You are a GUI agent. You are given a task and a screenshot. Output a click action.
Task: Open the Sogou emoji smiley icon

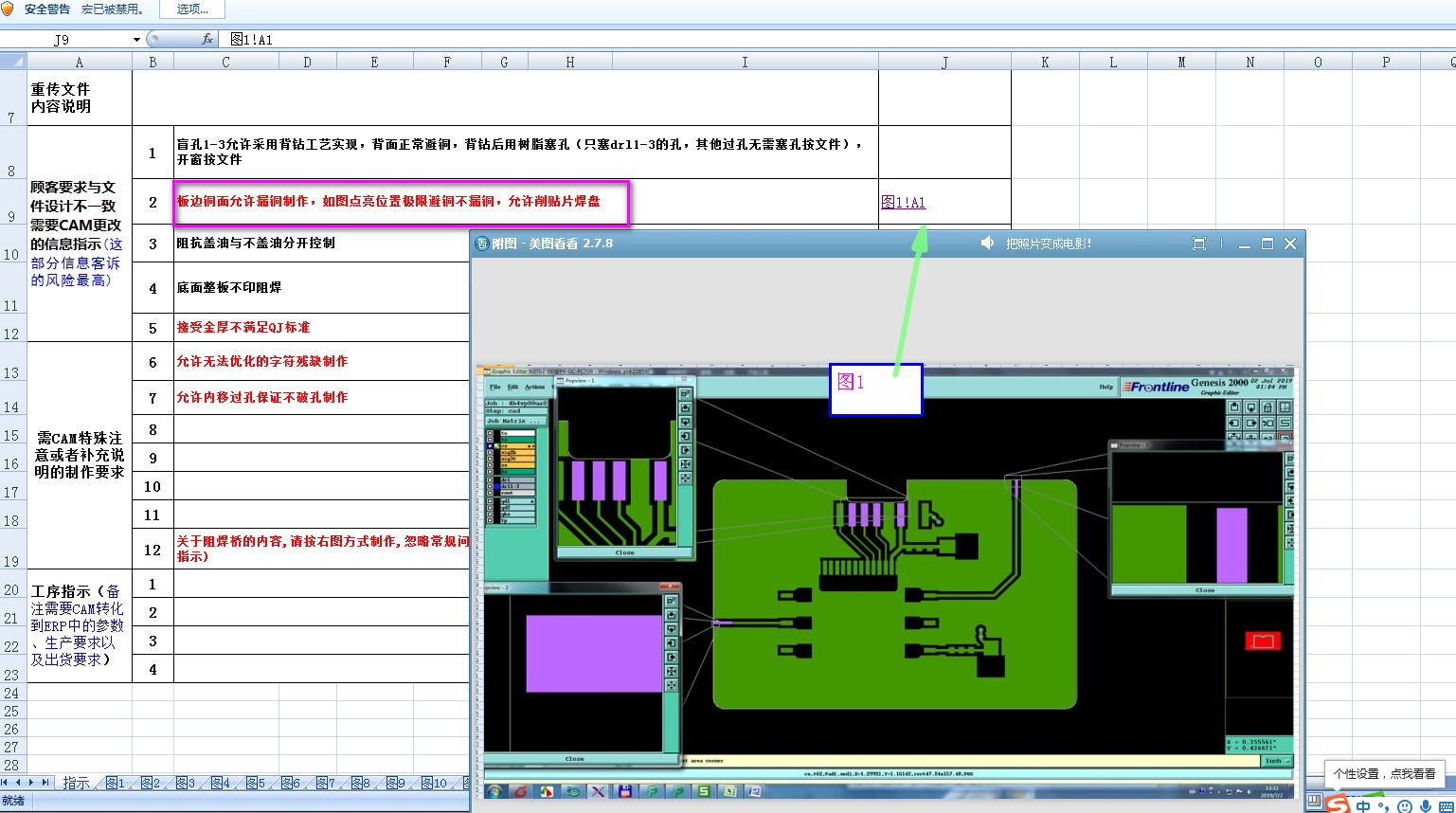pos(1405,807)
